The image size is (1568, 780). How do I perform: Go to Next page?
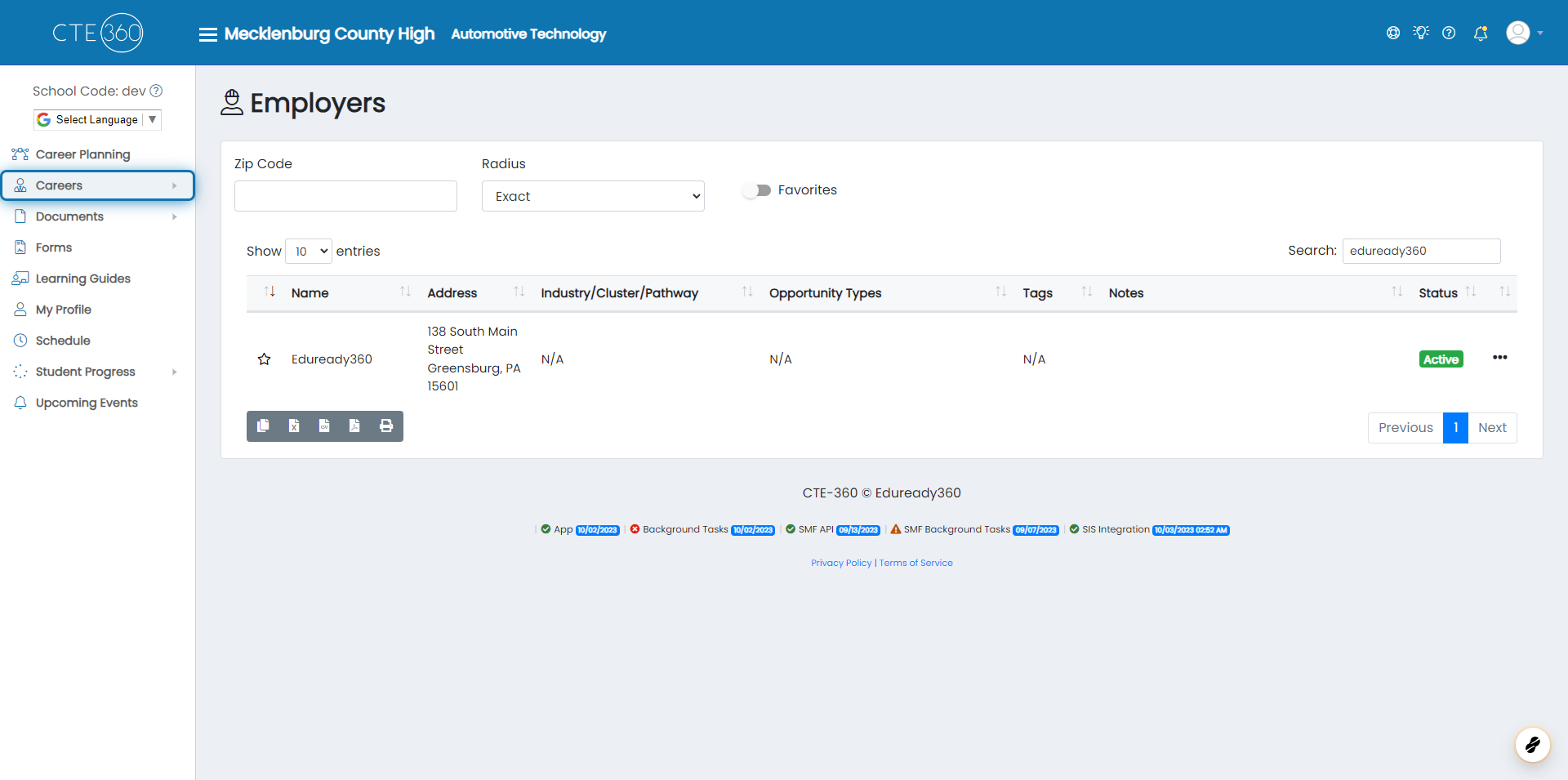pyautogui.click(x=1492, y=428)
